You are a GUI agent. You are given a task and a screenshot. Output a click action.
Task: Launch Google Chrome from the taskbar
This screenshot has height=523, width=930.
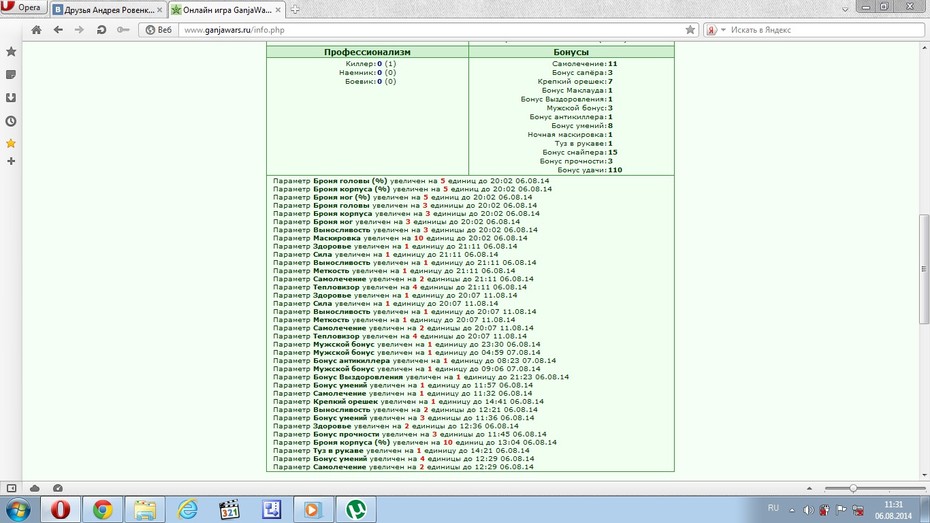pyautogui.click(x=103, y=509)
